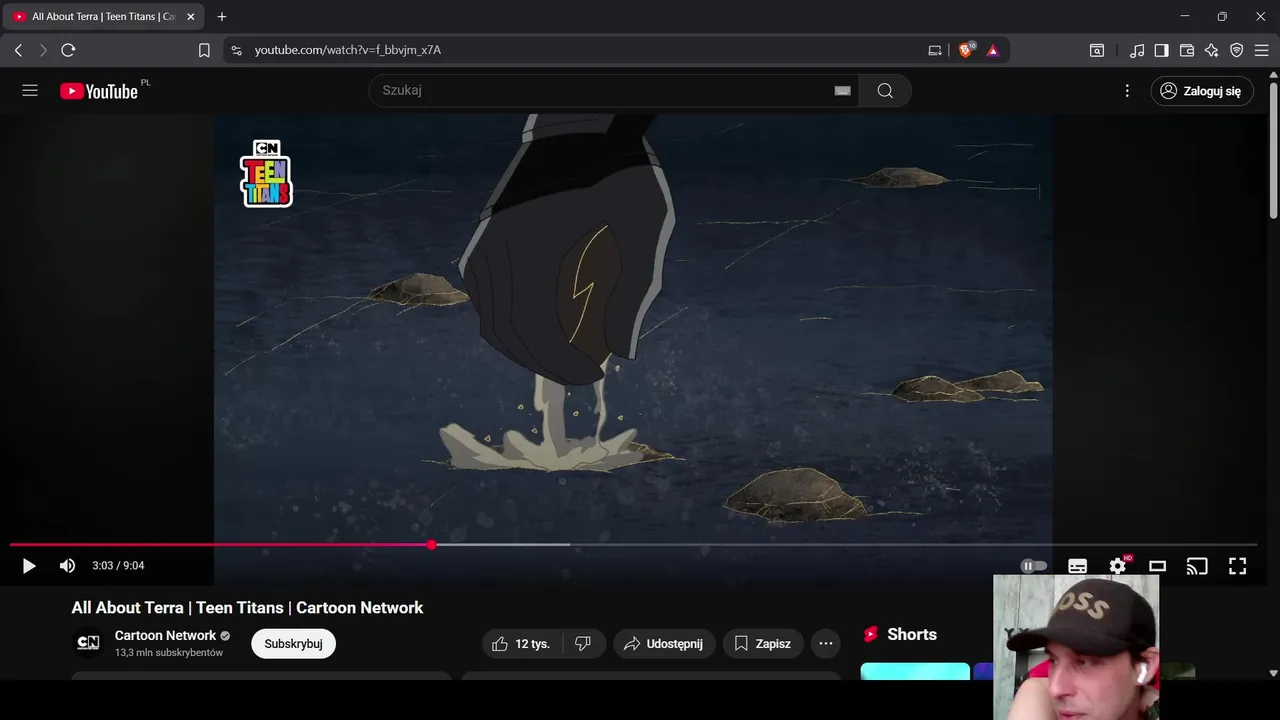Viewport: 1280px width, 720px height.
Task: Play the video
Action: click(x=29, y=566)
